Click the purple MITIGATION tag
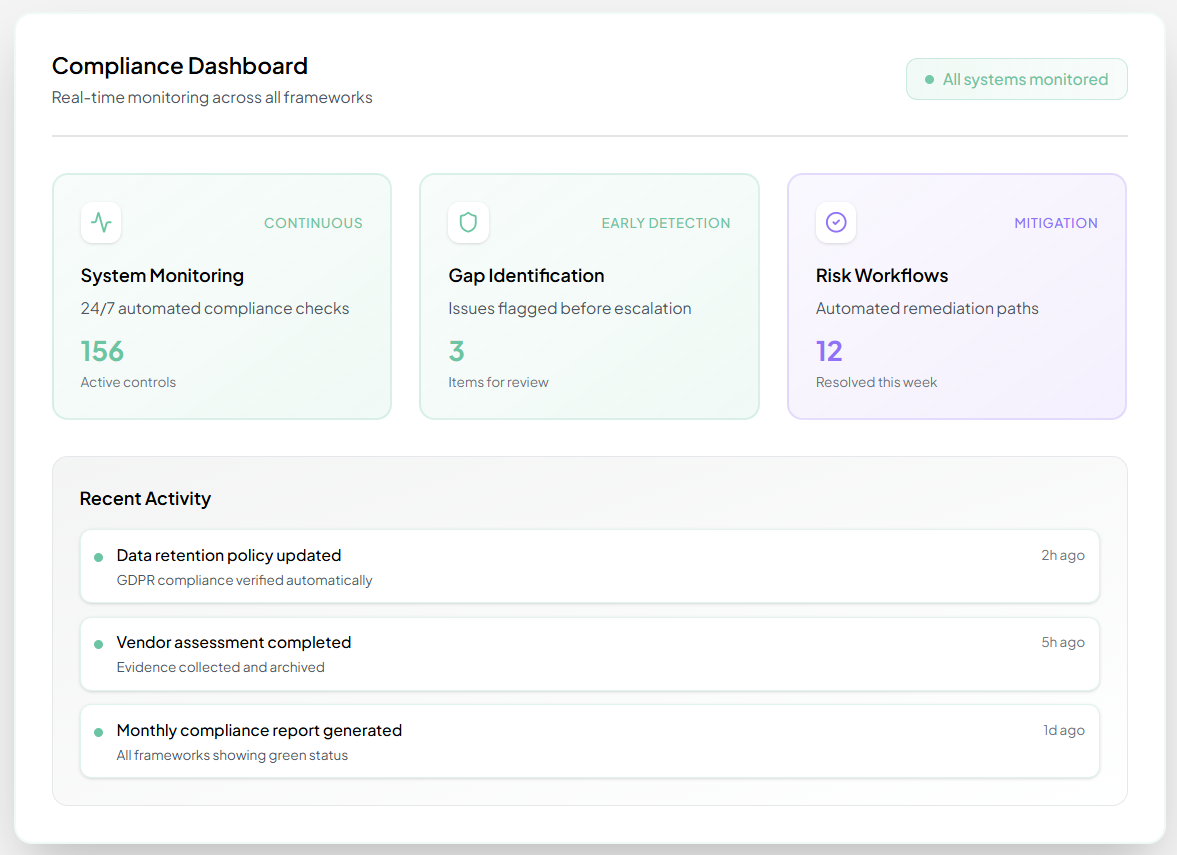This screenshot has height=855, width=1177. [x=1056, y=223]
